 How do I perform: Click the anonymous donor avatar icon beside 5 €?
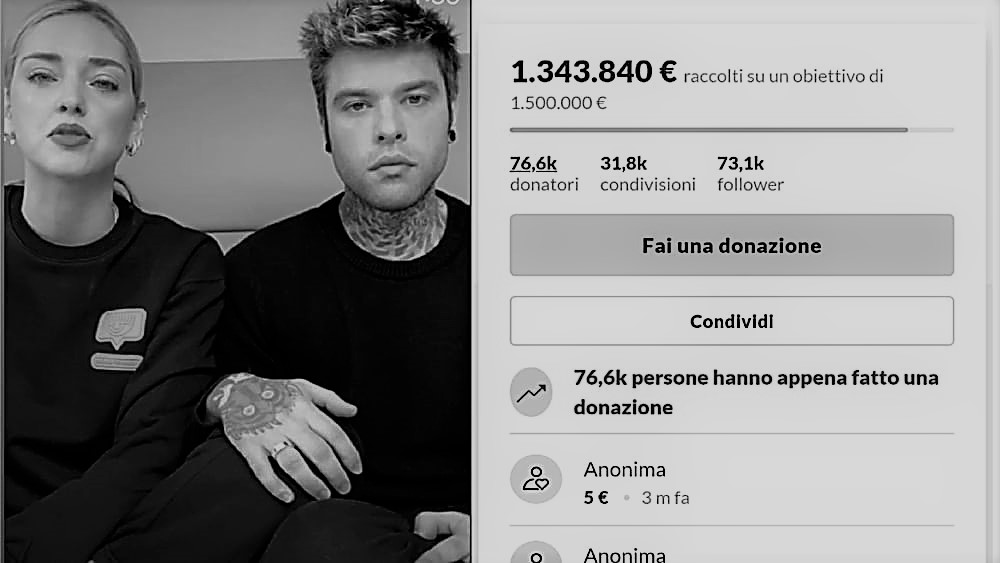point(536,479)
